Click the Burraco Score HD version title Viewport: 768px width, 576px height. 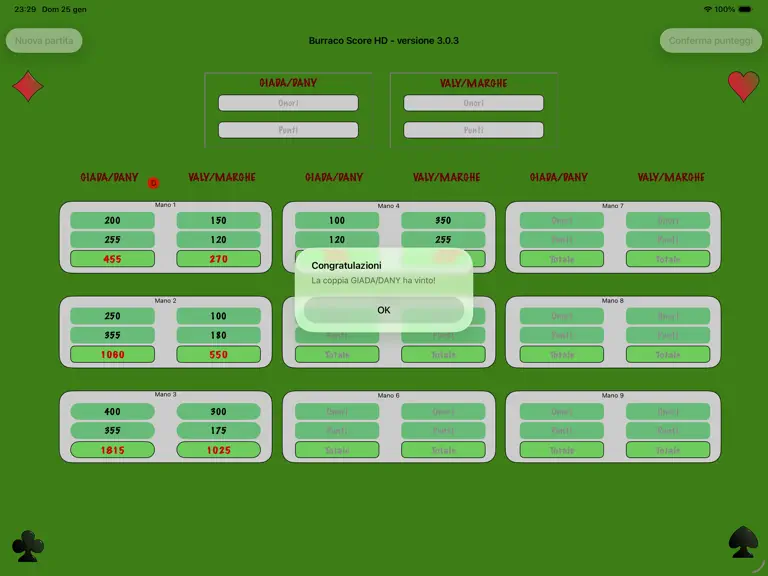pos(384,41)
